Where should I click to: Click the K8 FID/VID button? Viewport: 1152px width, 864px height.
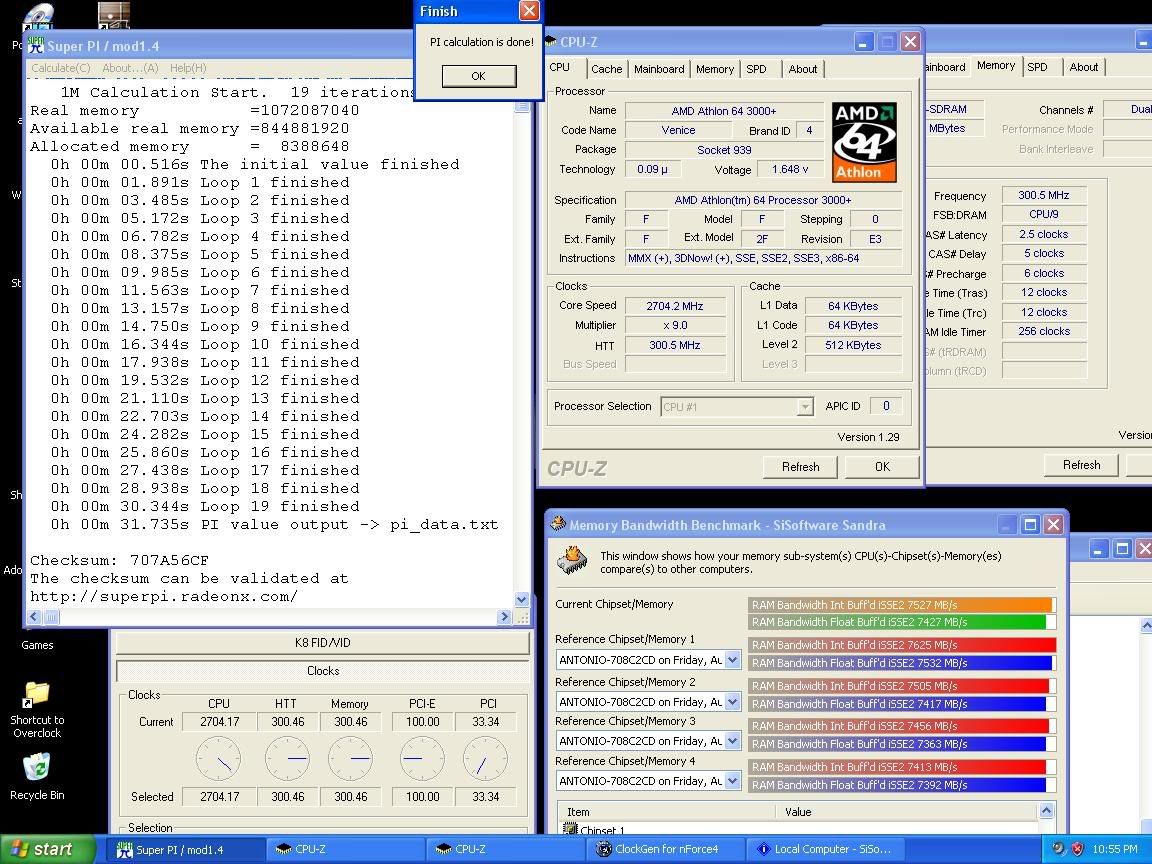pos(322,643)
